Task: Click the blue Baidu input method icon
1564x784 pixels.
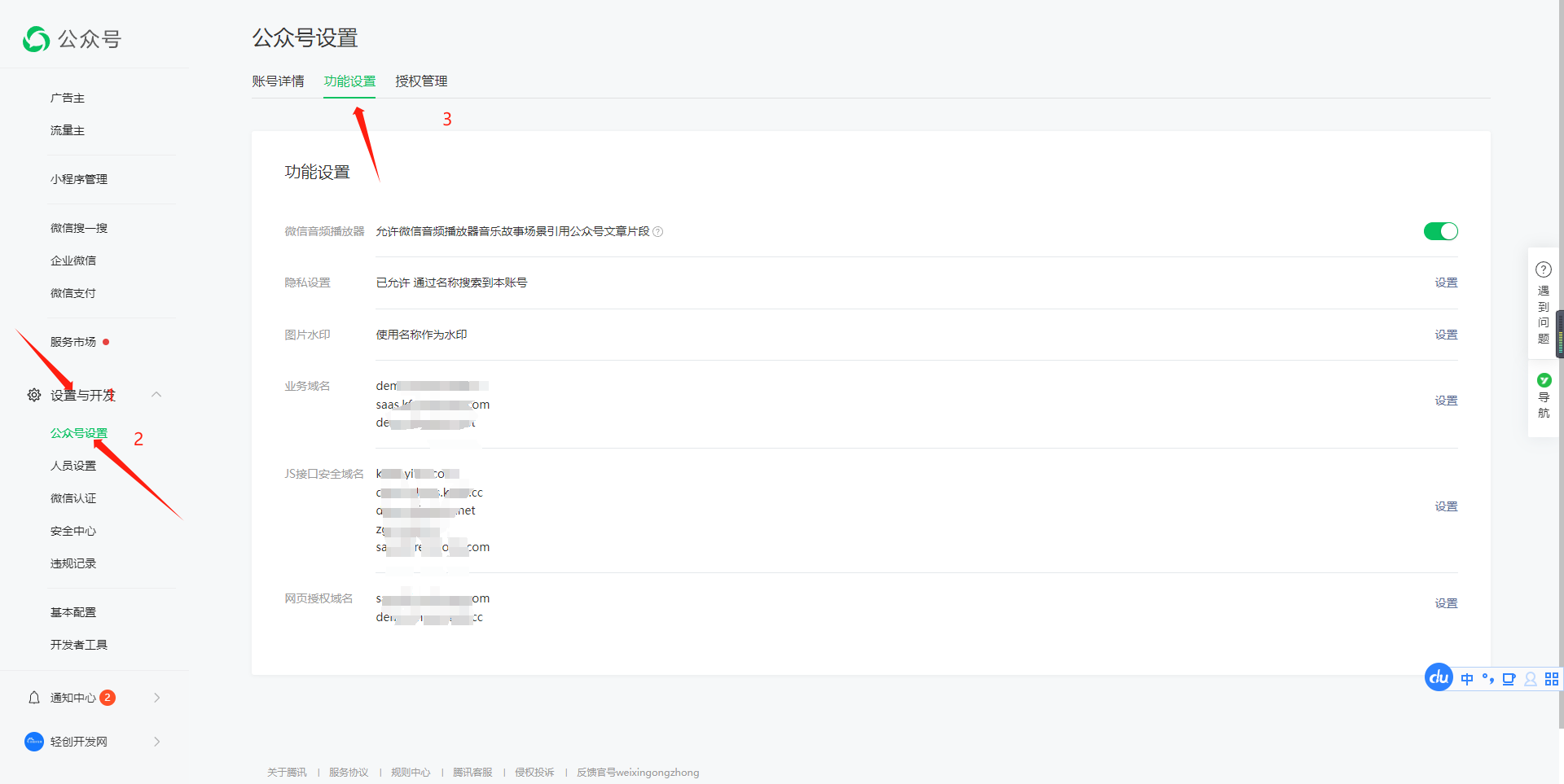Action: tap(1439, 677)
